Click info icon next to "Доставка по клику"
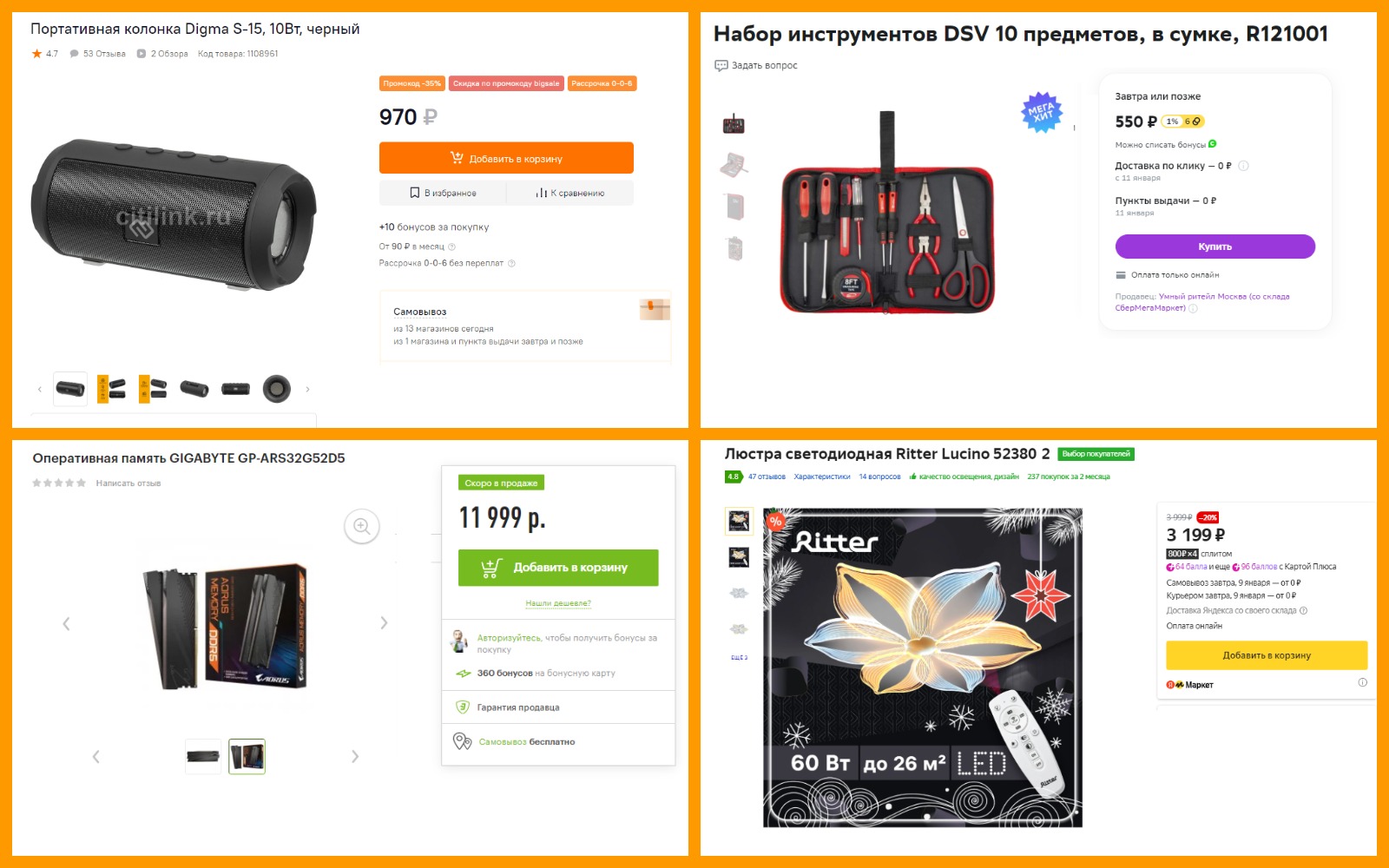 pyautogui.click(x=1243, y=166)
